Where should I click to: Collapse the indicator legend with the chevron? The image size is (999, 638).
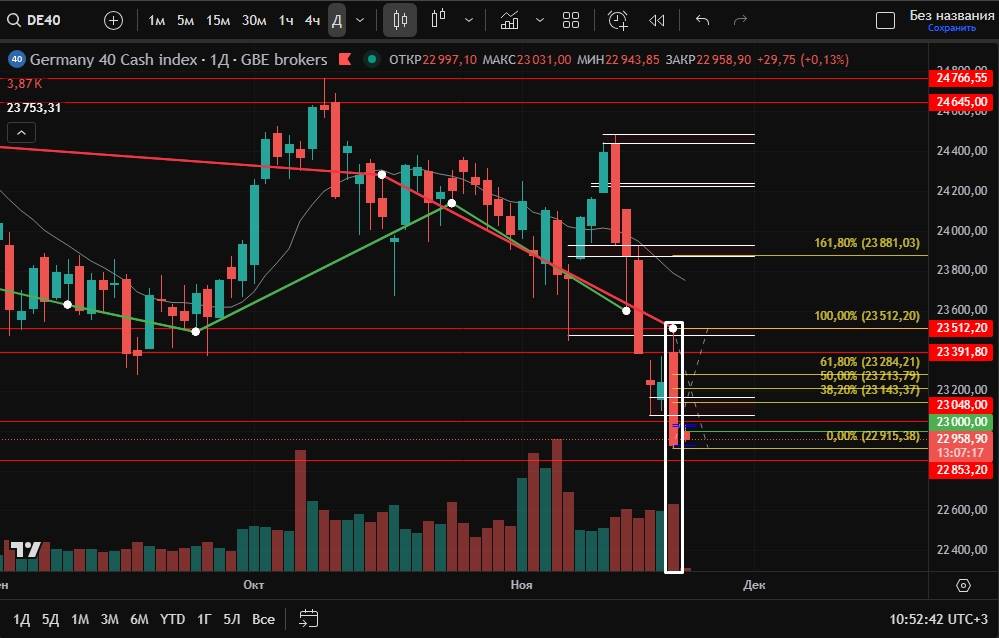click(21, 132)
